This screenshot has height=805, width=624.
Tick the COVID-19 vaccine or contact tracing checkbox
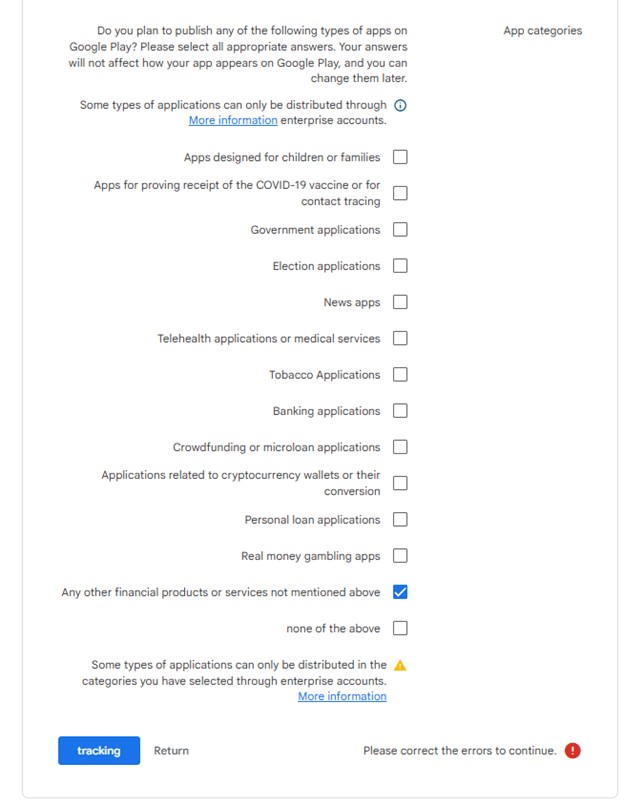(400, 193)
